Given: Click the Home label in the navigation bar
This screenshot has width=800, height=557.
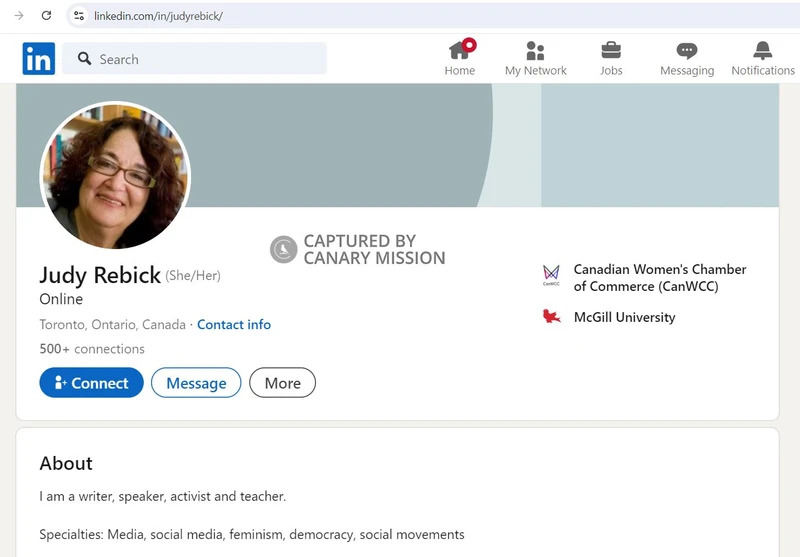Looking at the screenshot, I should (460, 70).
